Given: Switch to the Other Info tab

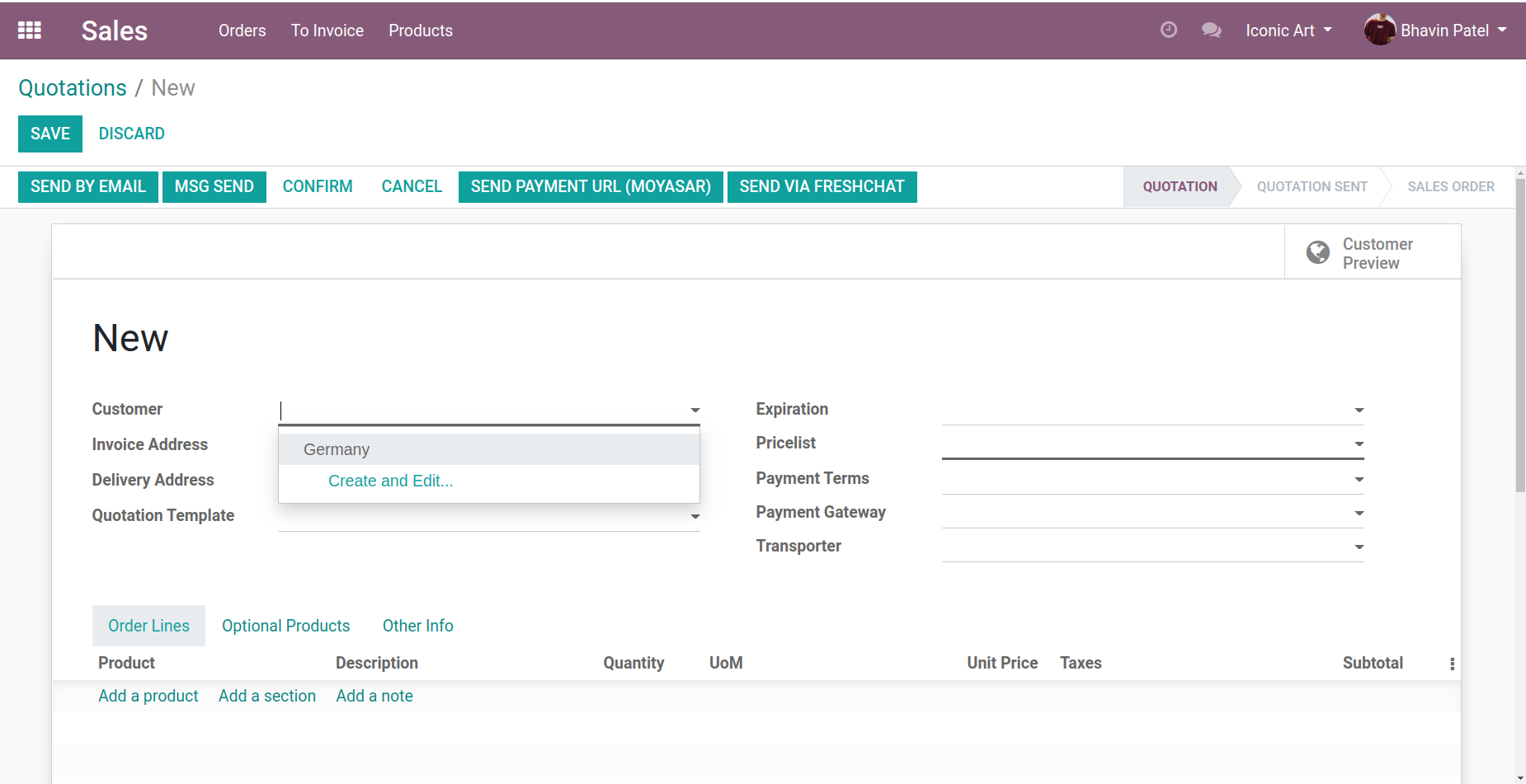Looking at the screenshot, I should point(418,626).
